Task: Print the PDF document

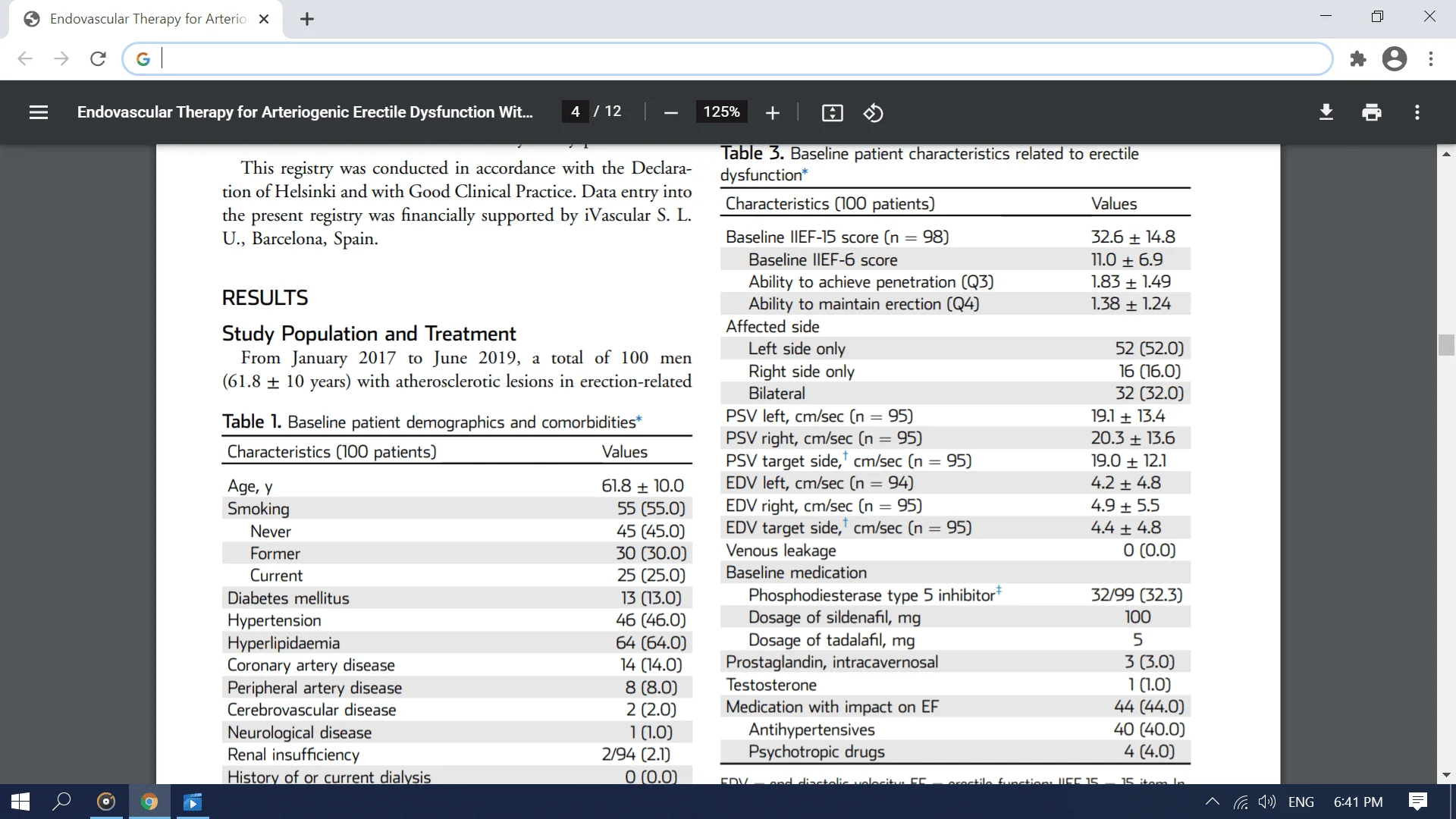Action: point(1371,112)
